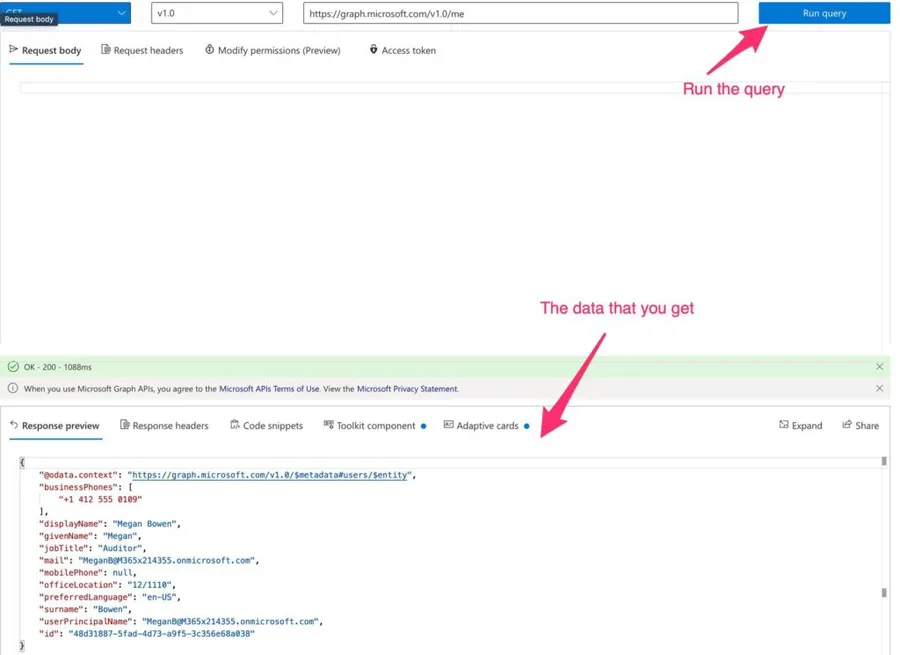Open the Toolkit component tab
Image resolution: width=900 pixels, height=655 pixels.
pyautogui.click(x=369, y=425)
